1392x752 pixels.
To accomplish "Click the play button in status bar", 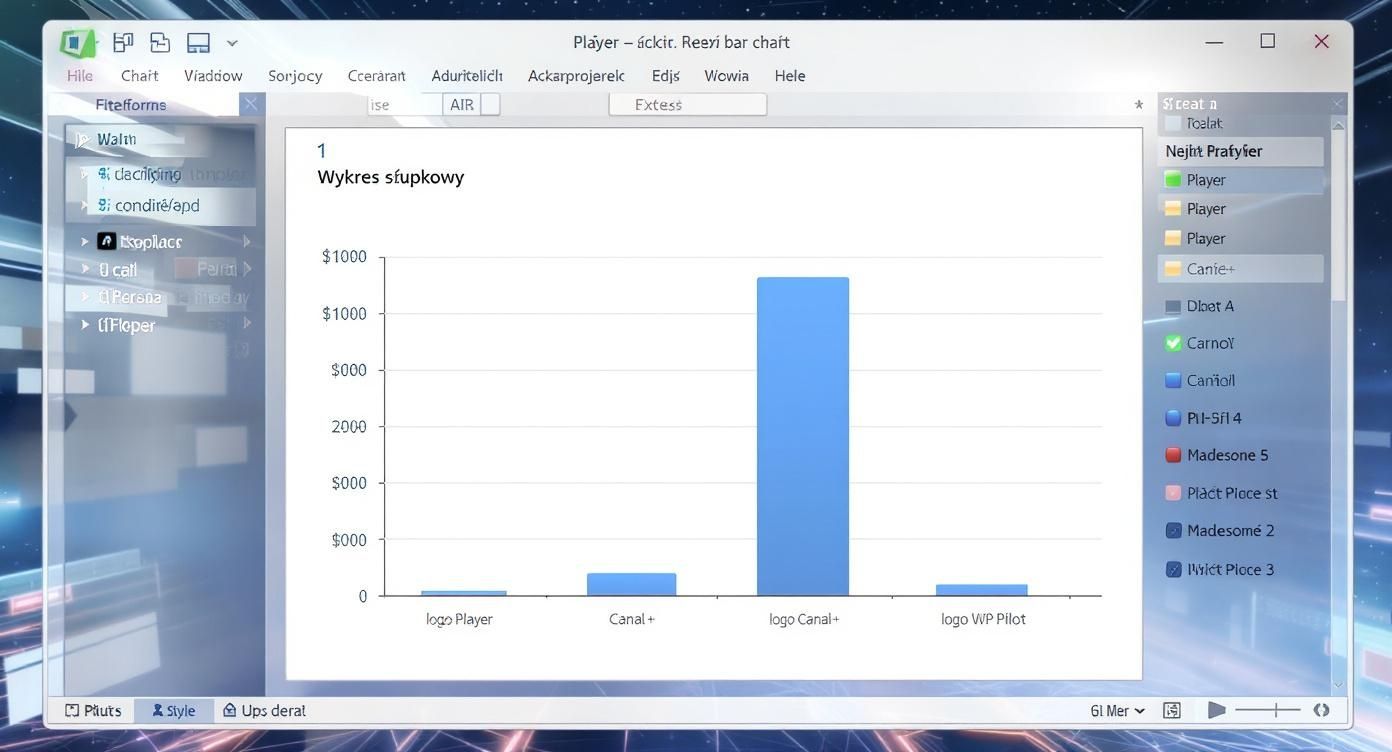I will pos(1216,711).
